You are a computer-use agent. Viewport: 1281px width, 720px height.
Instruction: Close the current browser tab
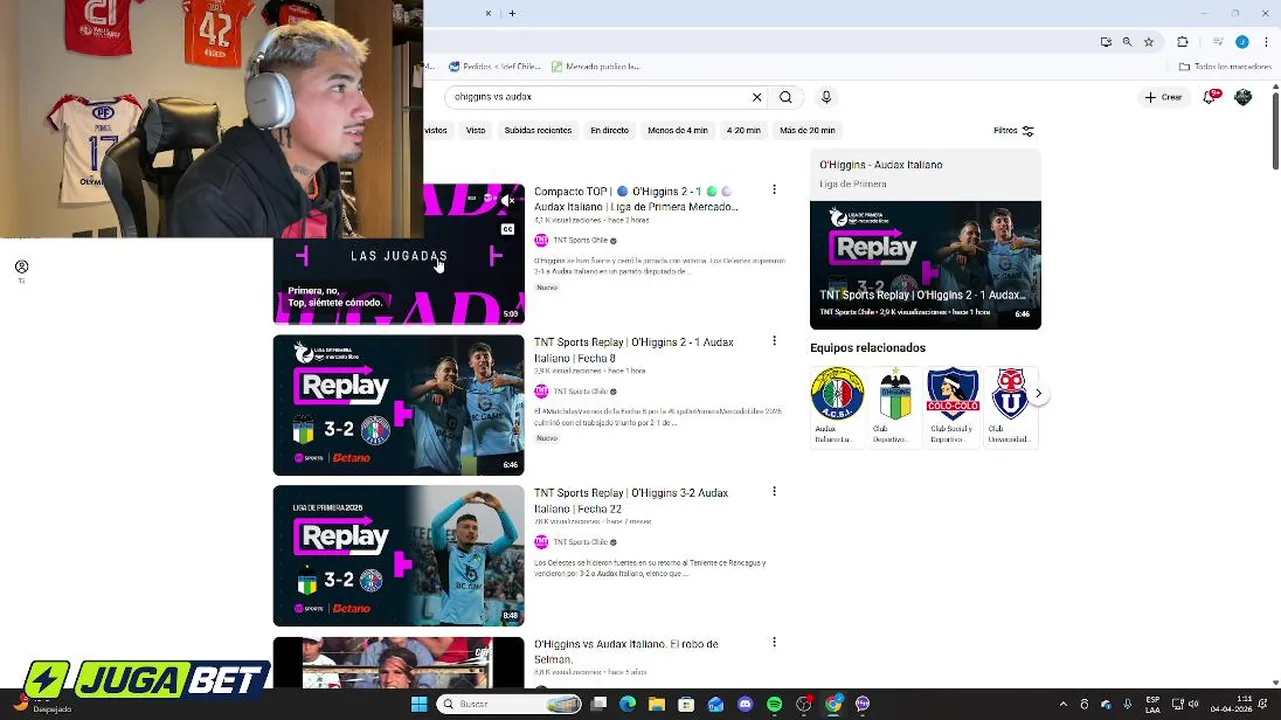point(489,13)
